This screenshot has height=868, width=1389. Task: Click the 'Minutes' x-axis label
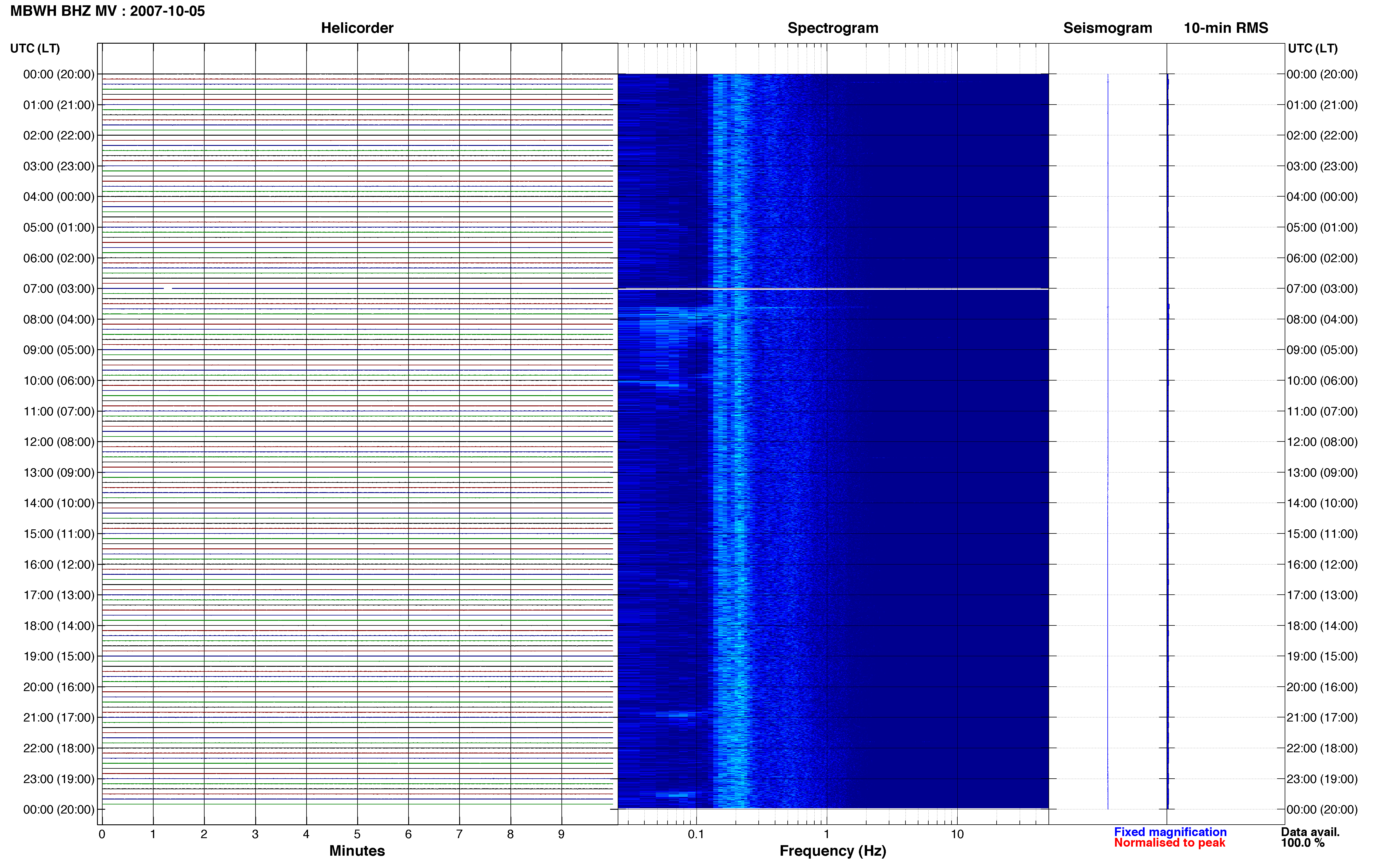pyautogui.click(x=357, y=851)
